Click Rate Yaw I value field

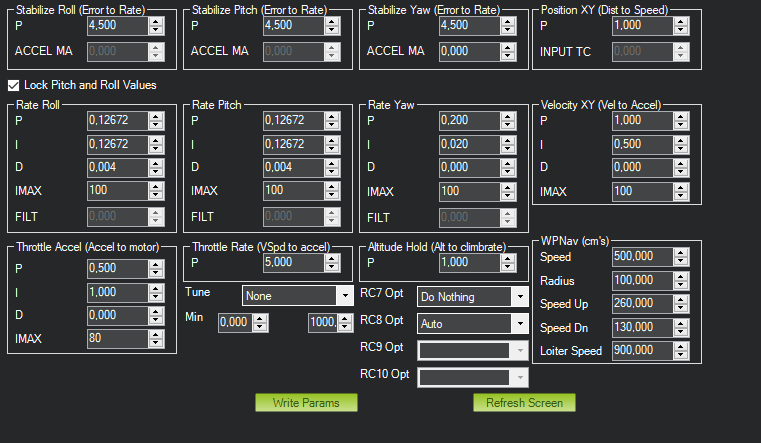[470, 145]
